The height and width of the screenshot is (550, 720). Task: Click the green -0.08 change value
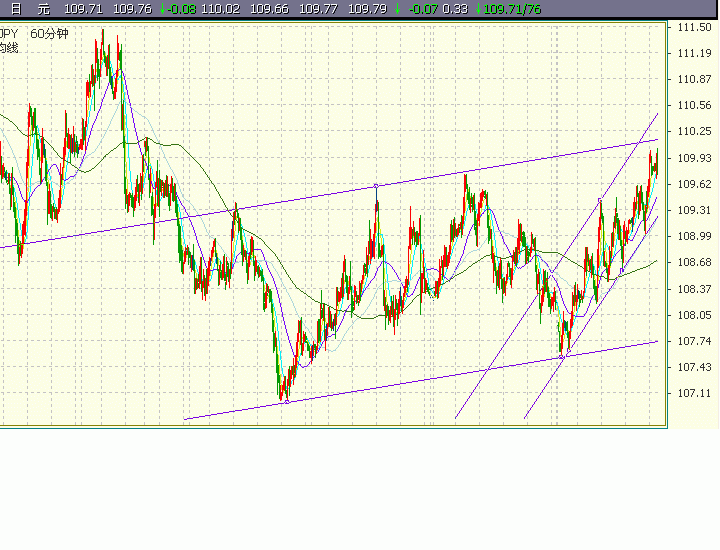pos(182,9)
